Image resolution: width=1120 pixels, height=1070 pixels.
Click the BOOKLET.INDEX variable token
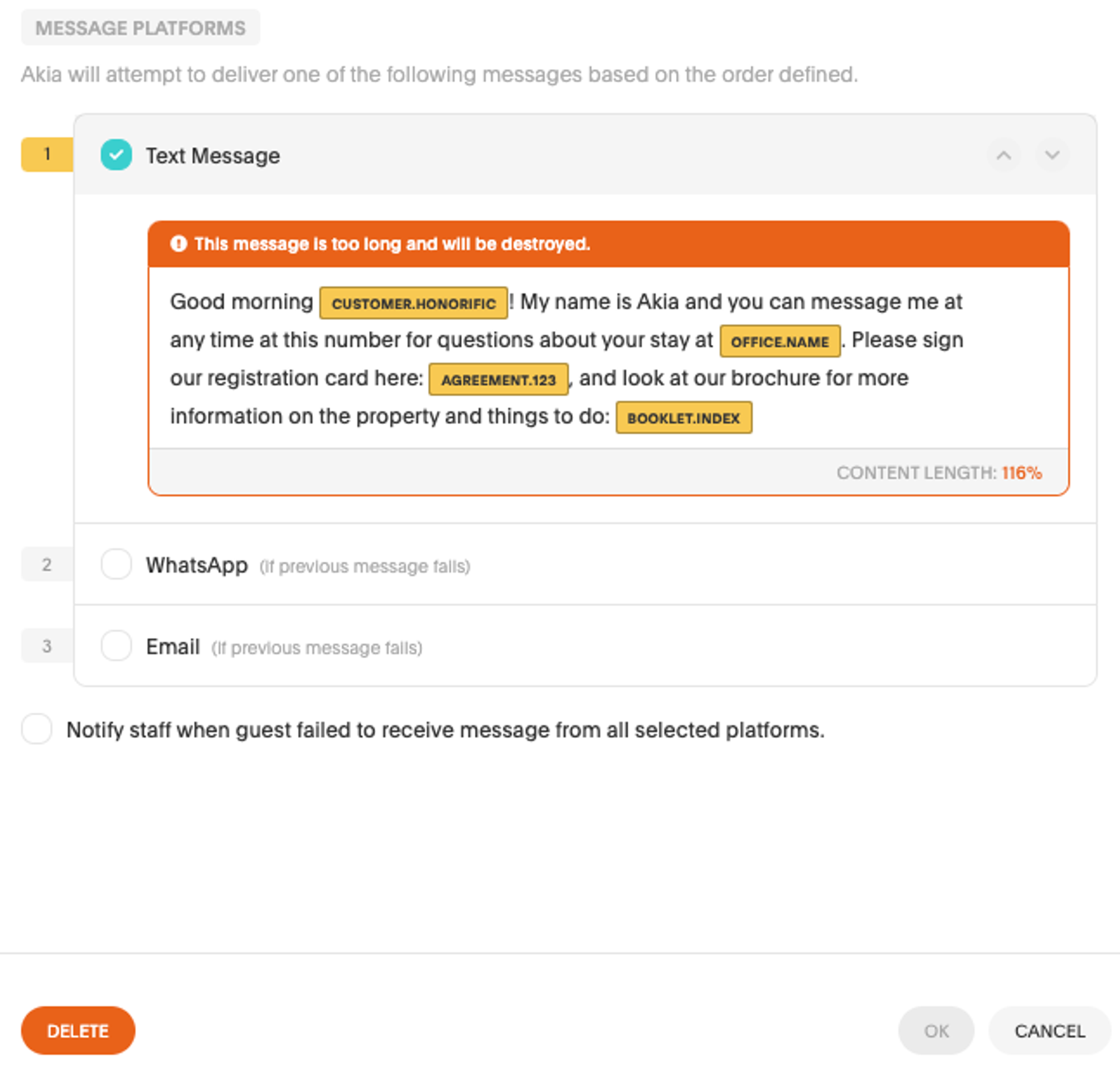684,417
